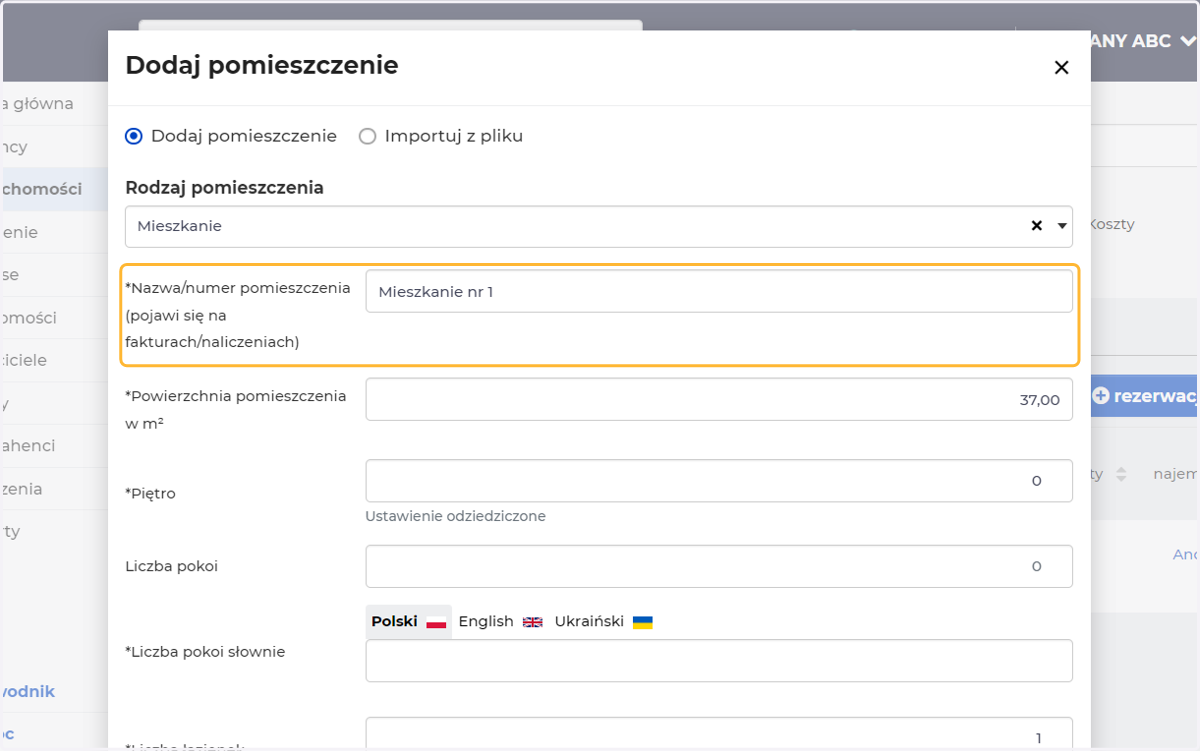Image resolution: width=1200 pixels, height=751 pixels.
Task: Click the plus rezerwację button
Action: point(1144,396)
